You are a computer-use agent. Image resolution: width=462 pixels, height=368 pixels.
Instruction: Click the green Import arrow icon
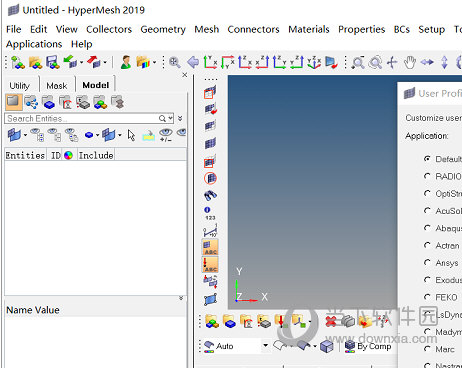(70, 62)
